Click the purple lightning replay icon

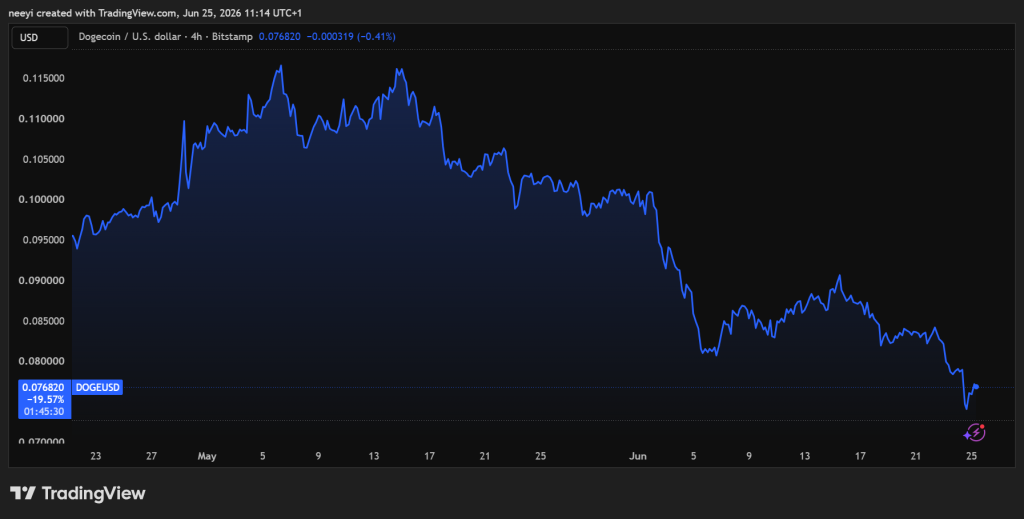974,432
